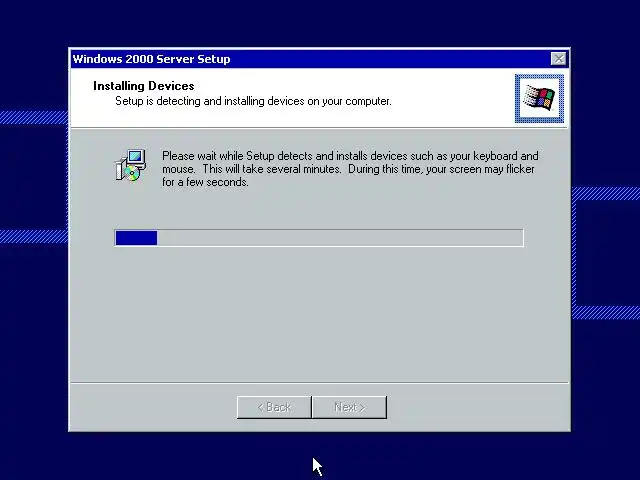
Task: Click the device installation progress bar
Action: pyautogui.click(x=319, y=238)
